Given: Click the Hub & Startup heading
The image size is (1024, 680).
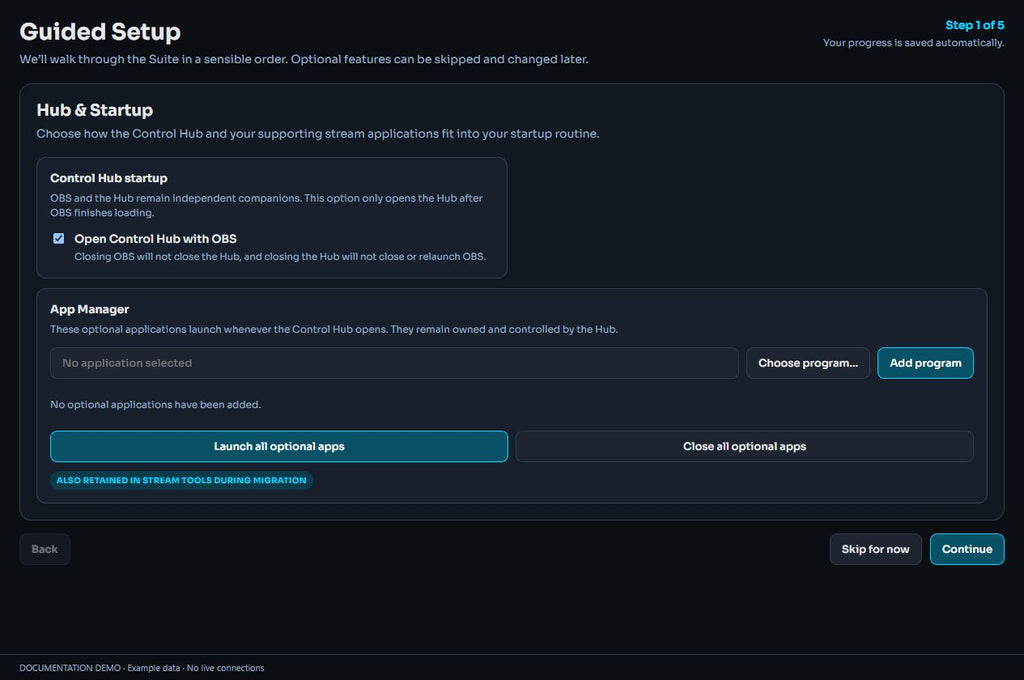Looking at the screenshot, I should (95, 110).
